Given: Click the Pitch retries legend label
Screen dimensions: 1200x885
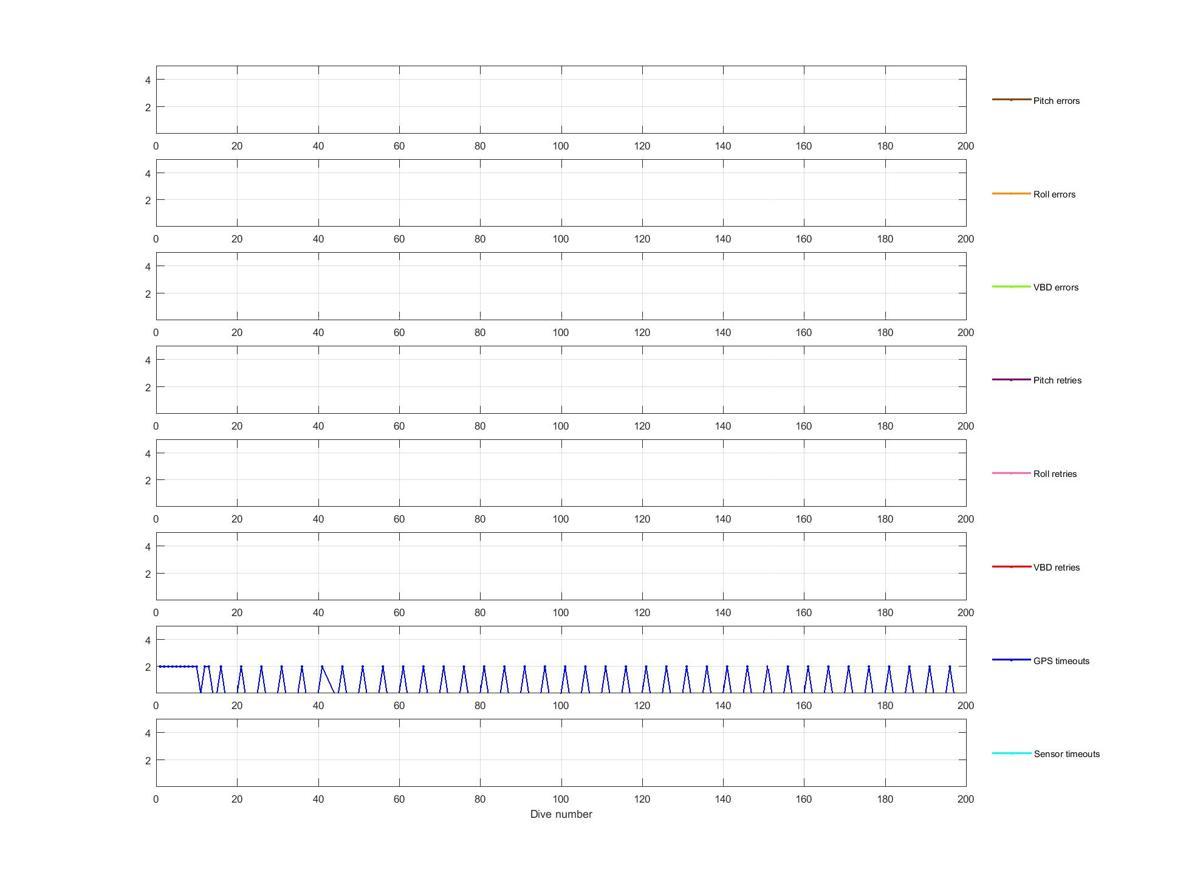Looking at the screenshot, I should [1057, 380].
